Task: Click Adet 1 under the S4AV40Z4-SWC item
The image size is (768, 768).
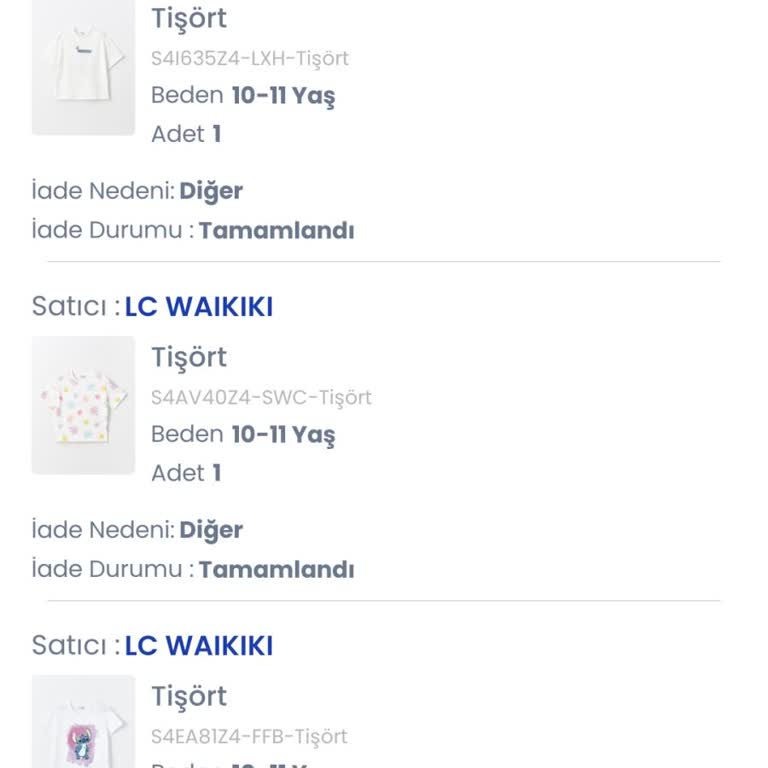Action: (186, 473)
